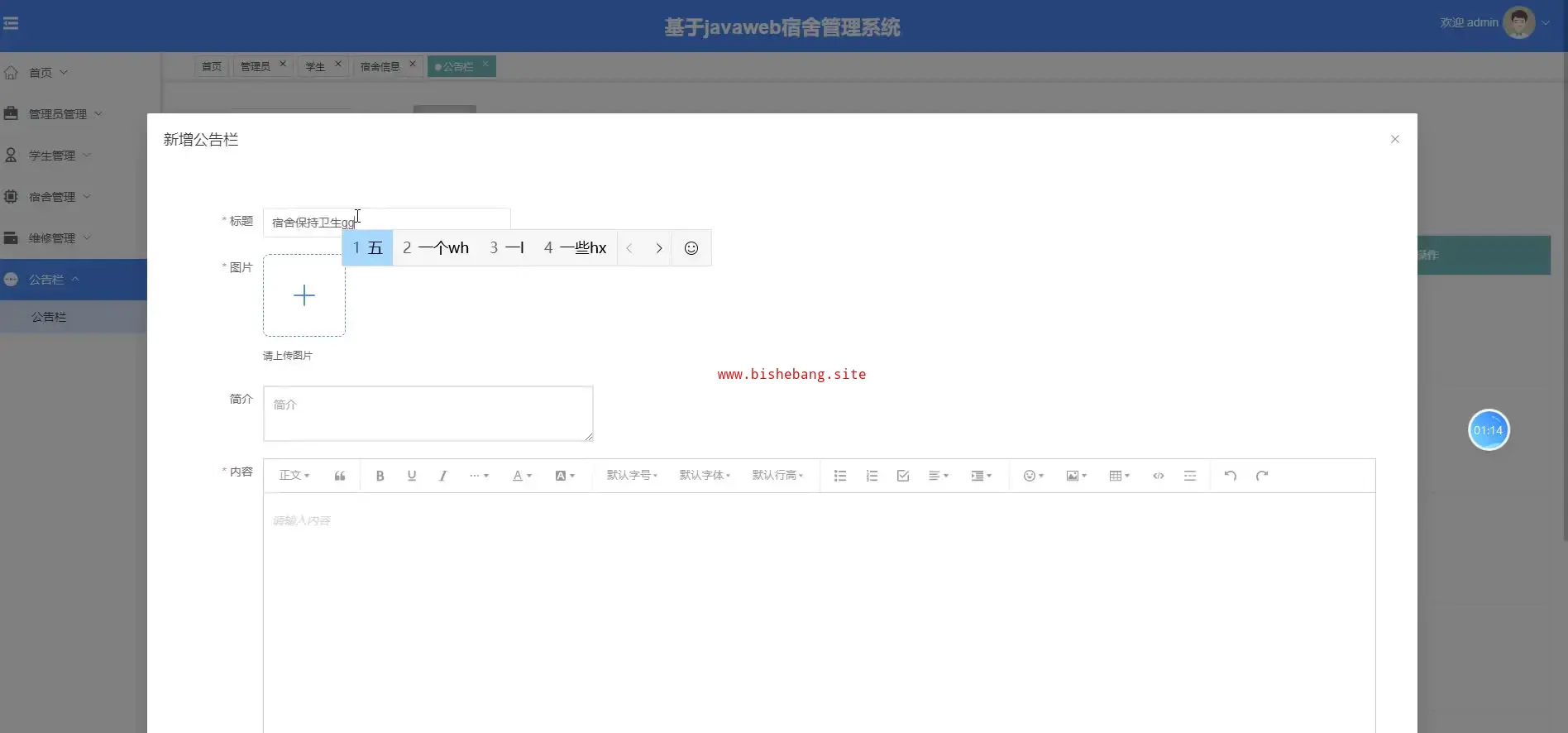Collapse the 公告栏 sidebar menu
This screenshot has height=733, width=1568.
[x=74, y=280]
